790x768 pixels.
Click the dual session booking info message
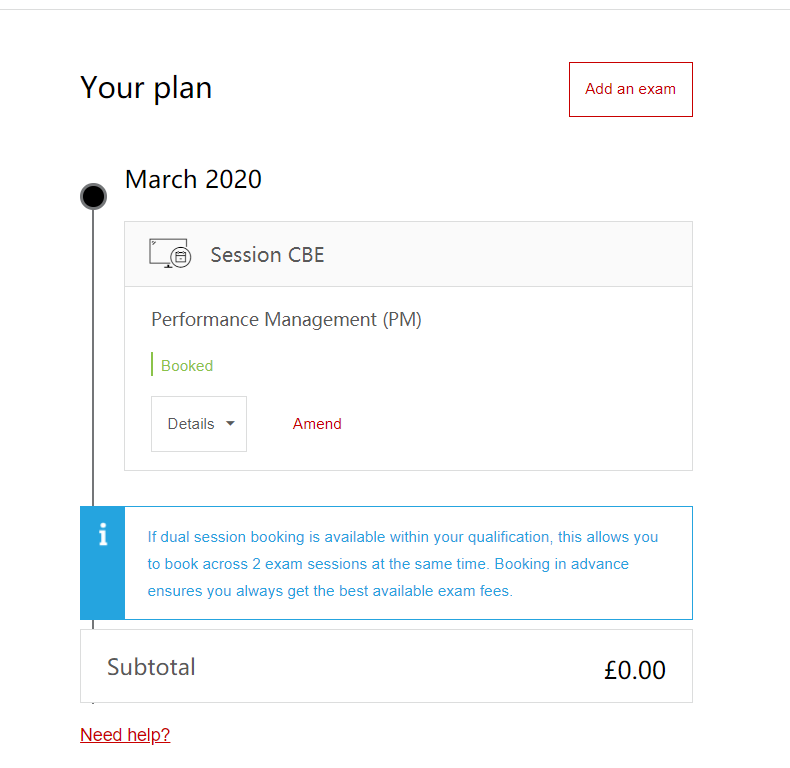pyautogui.click(x=403, y=564)
